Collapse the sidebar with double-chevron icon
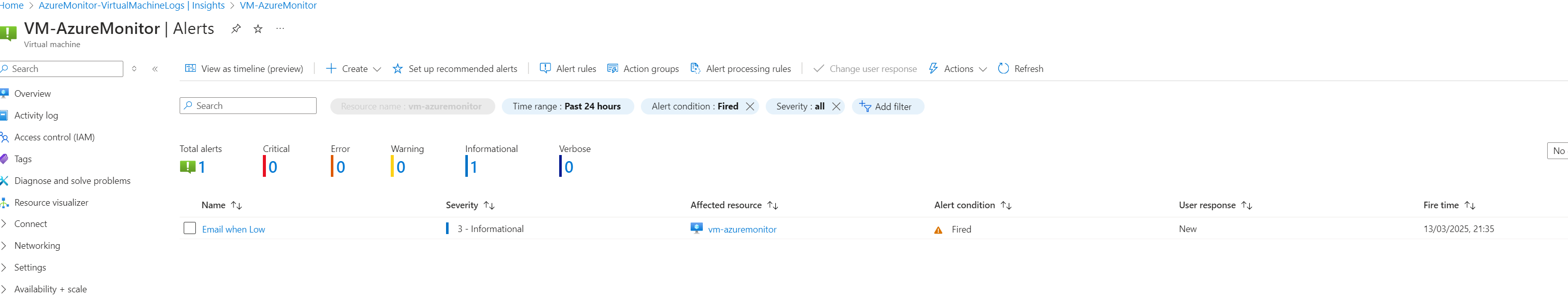 (x=155, y=69)
